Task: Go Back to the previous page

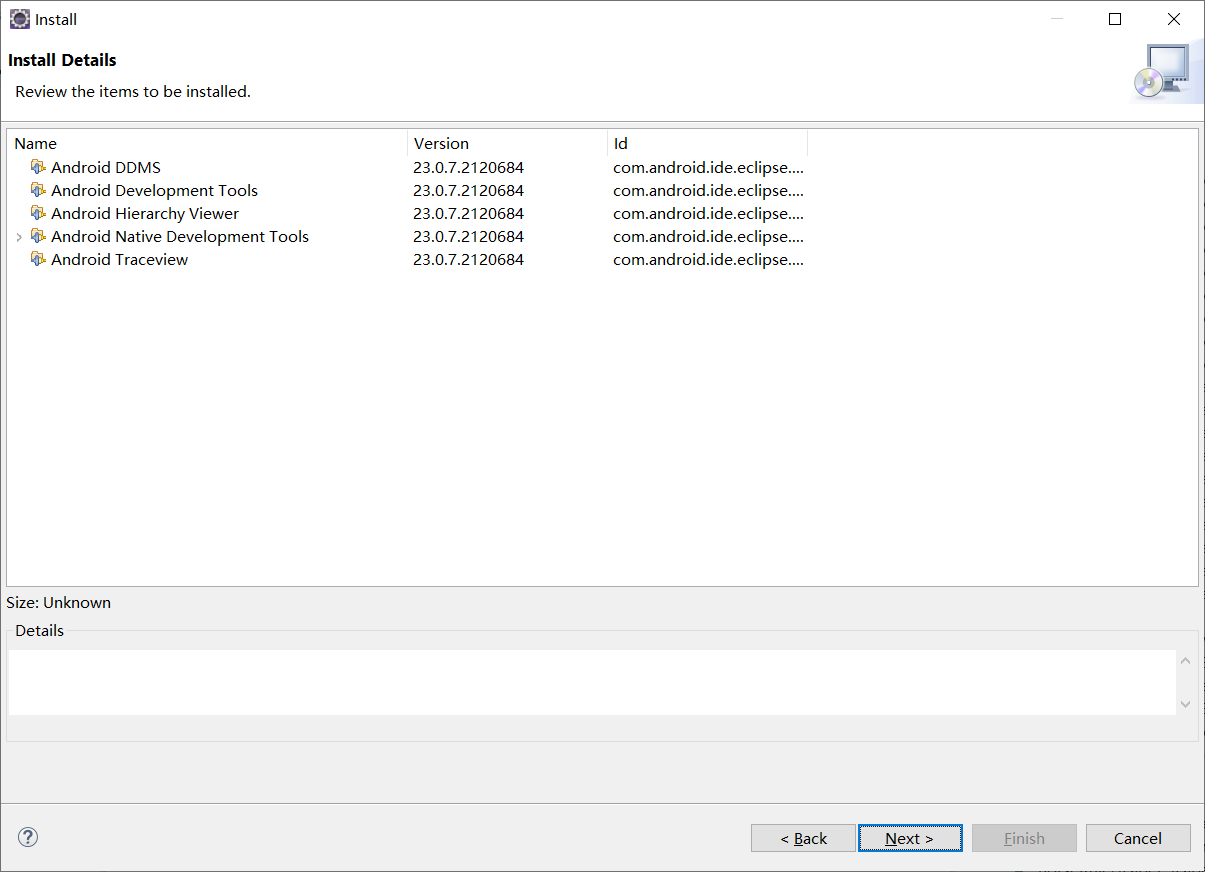Action: click(803, 838)
